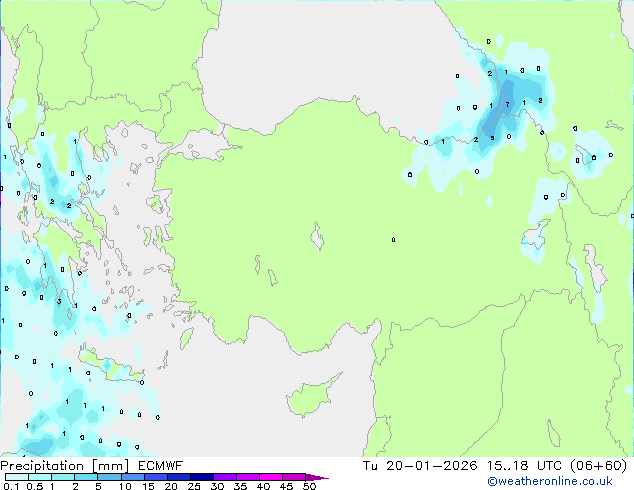Click the purple arrow tip above 50 mm

[x=317, y=477]
